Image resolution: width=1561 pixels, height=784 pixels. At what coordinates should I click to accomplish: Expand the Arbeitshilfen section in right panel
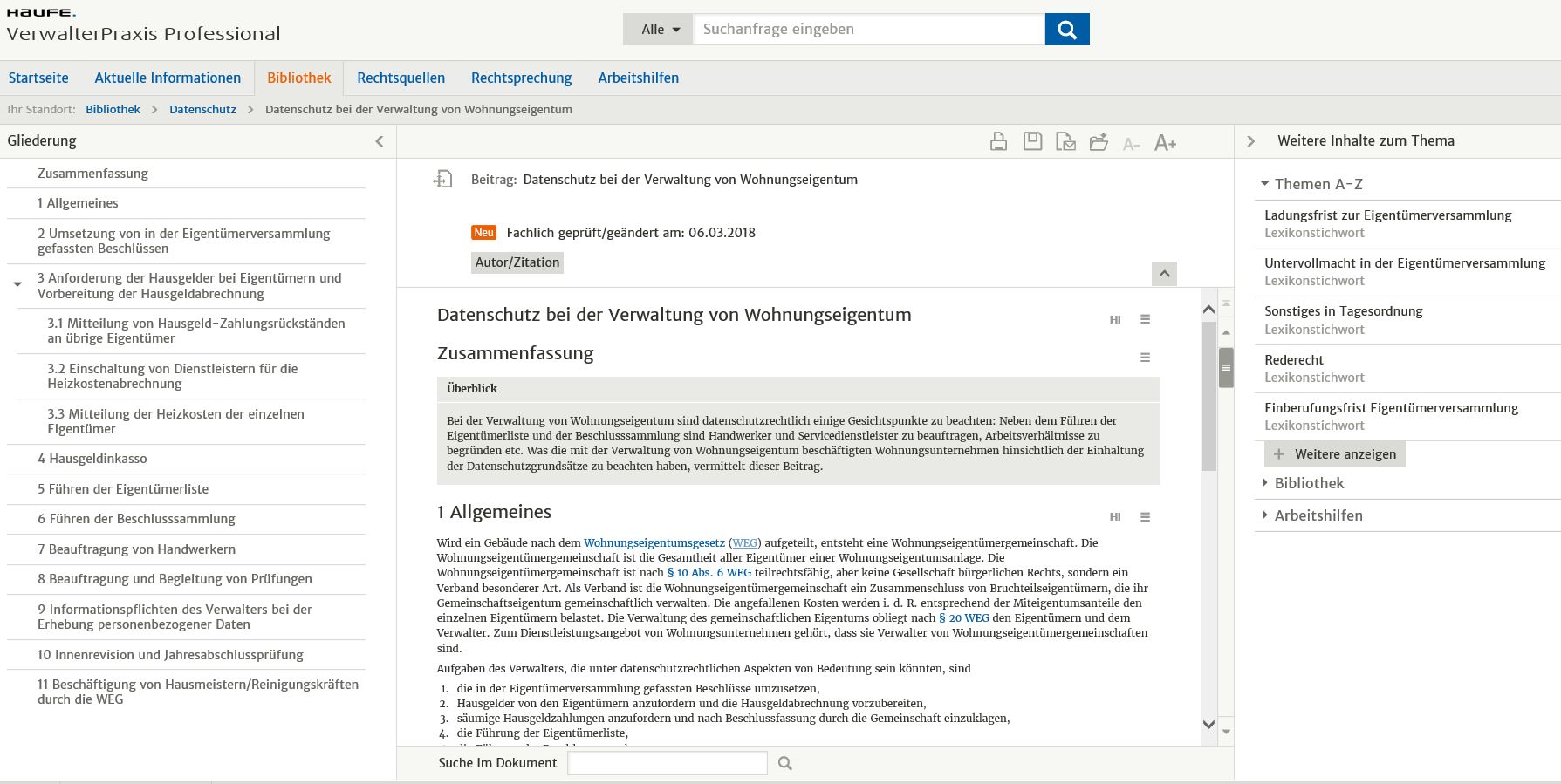[x=1264, y=515]
